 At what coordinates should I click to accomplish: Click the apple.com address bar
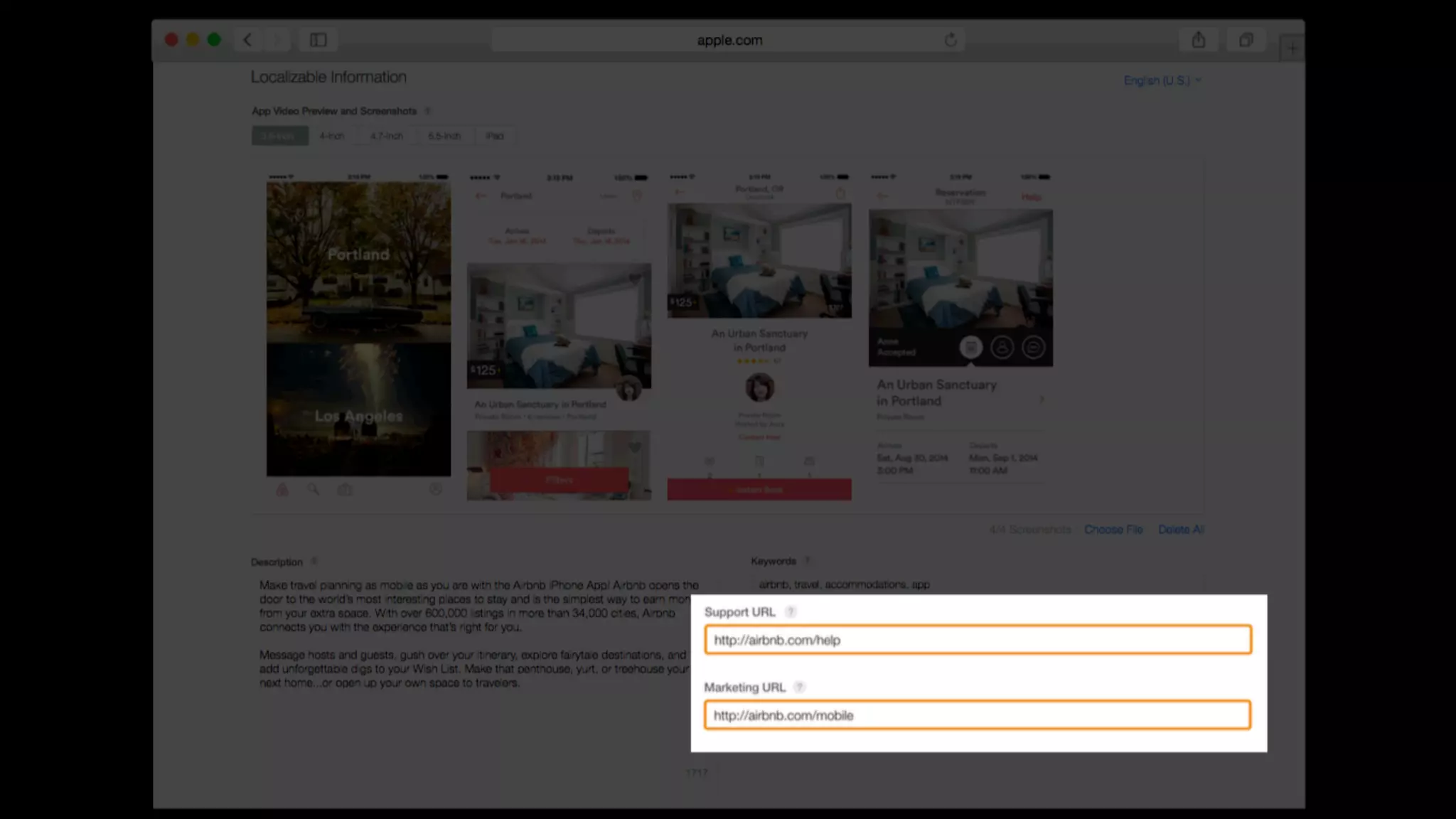729,40
